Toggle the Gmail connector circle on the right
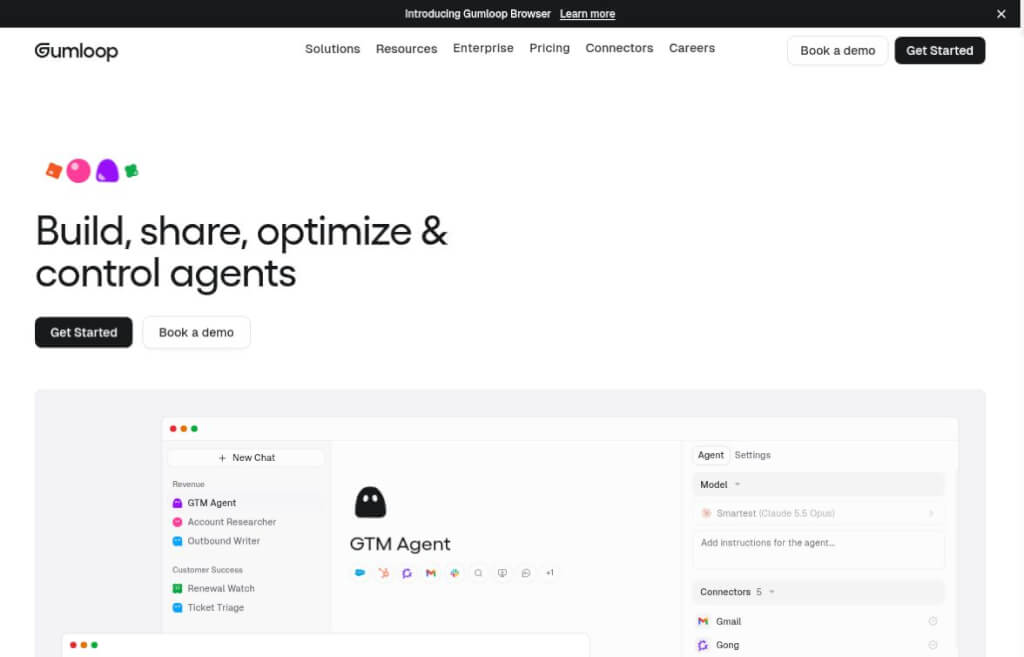Image resolution: width=1024 pixels, height=657 pixels. click(x=933, y=621)
